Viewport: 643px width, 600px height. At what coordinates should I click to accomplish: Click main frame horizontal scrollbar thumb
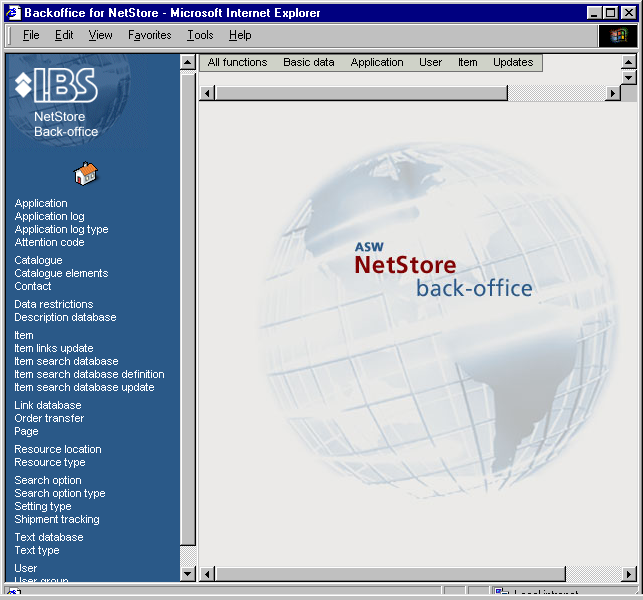coord(390,574)
